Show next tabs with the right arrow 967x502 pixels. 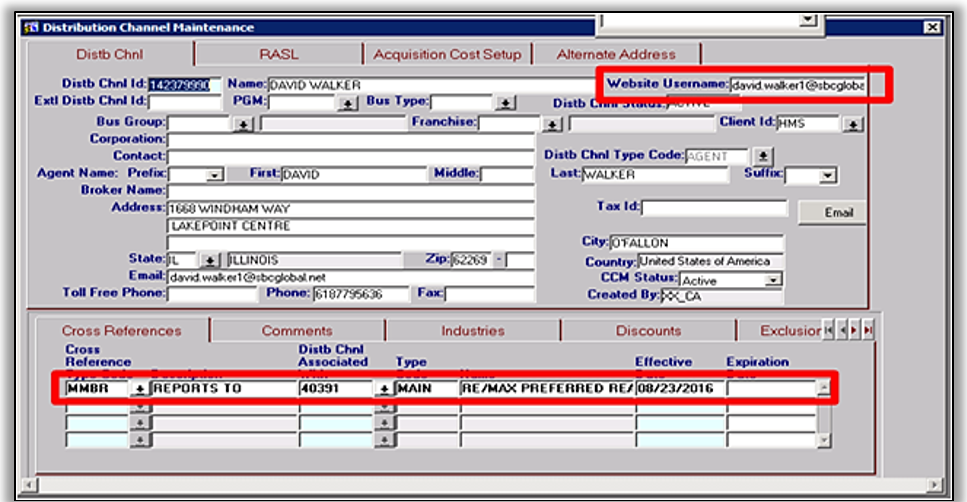pos(854,331)
